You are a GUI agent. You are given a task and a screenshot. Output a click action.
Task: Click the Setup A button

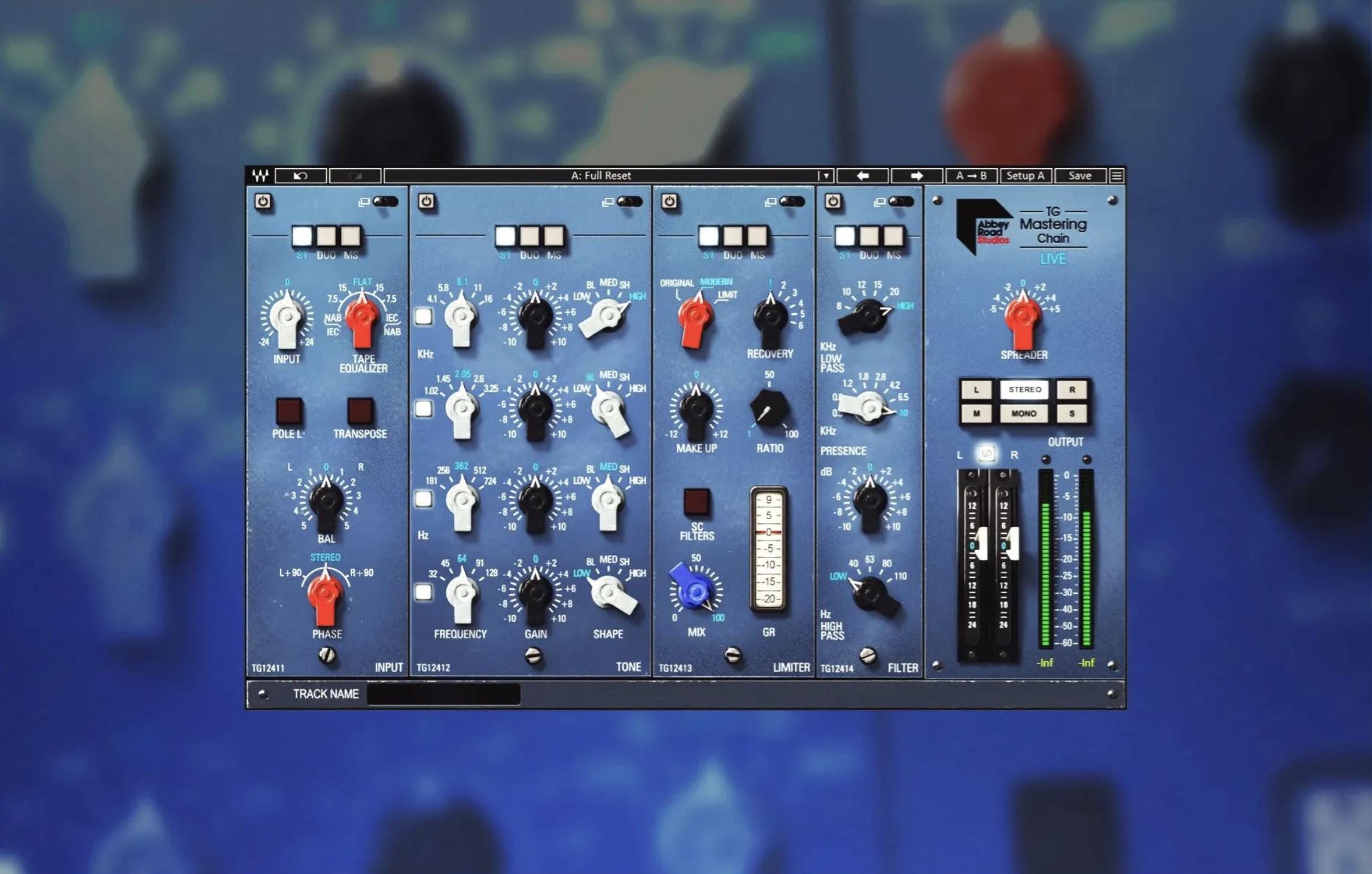coord(1026,175)
